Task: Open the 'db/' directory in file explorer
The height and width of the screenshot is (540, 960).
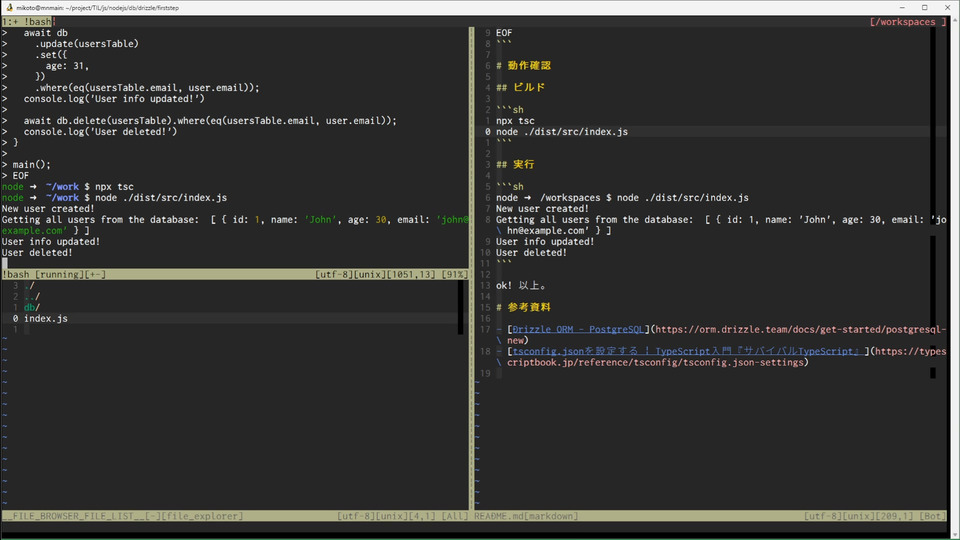Action: pos(32,307)
